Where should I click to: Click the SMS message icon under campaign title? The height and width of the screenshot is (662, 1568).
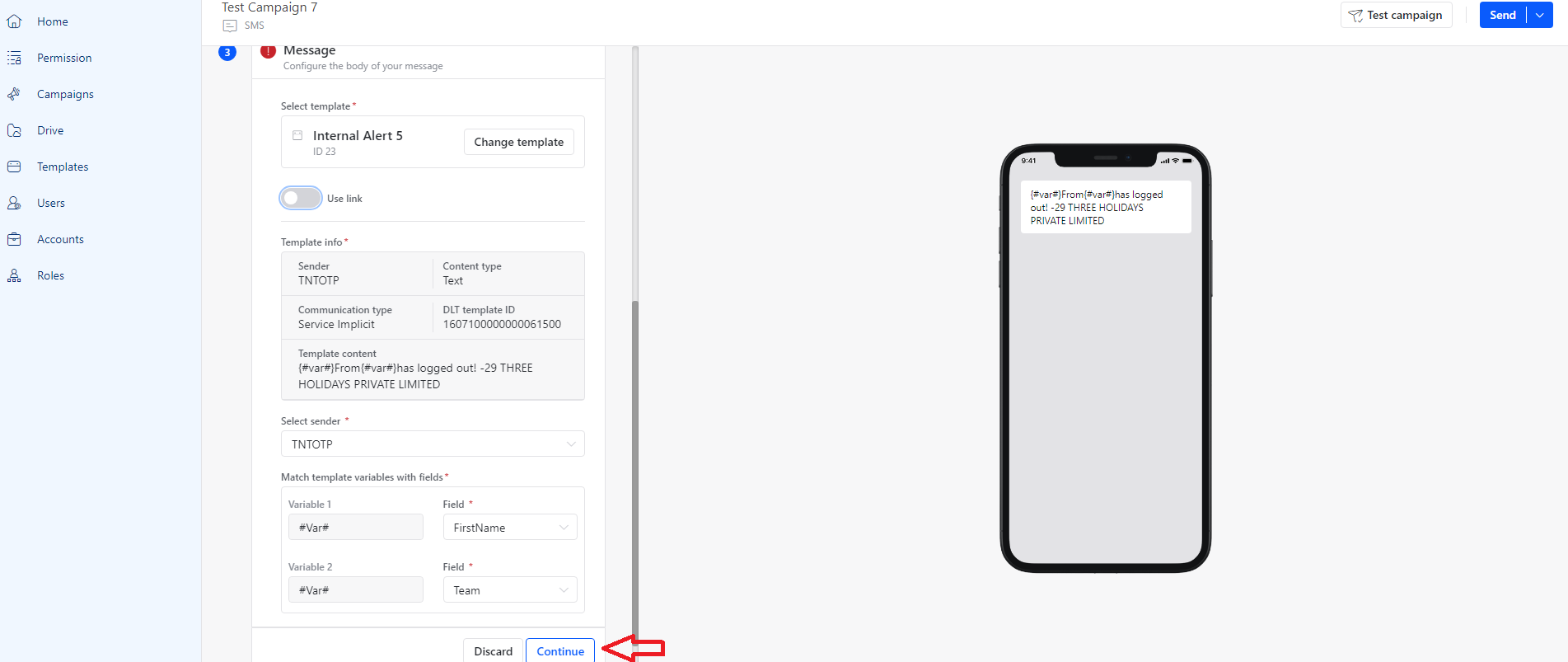click(230, 26)
